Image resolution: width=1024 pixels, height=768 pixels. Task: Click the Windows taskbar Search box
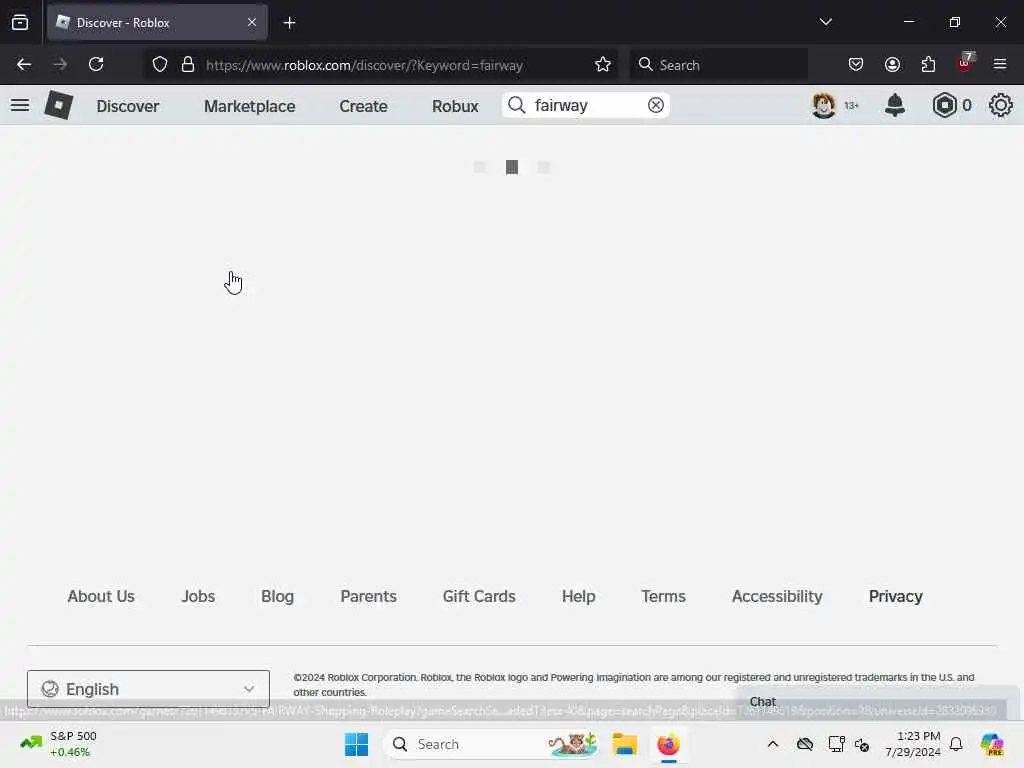click(492, 744)
